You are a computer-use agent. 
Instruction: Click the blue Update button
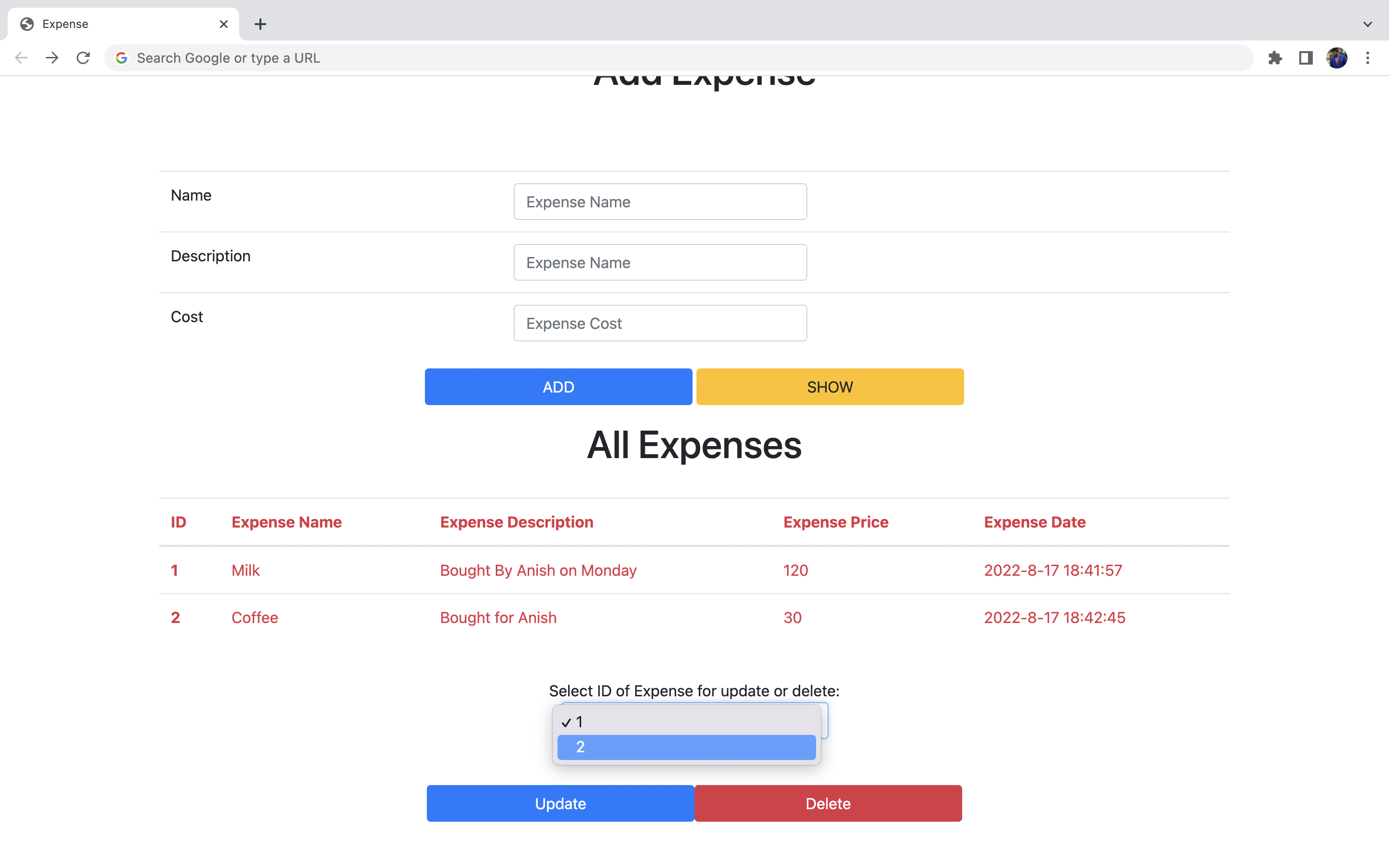click(x=560, y=803)
